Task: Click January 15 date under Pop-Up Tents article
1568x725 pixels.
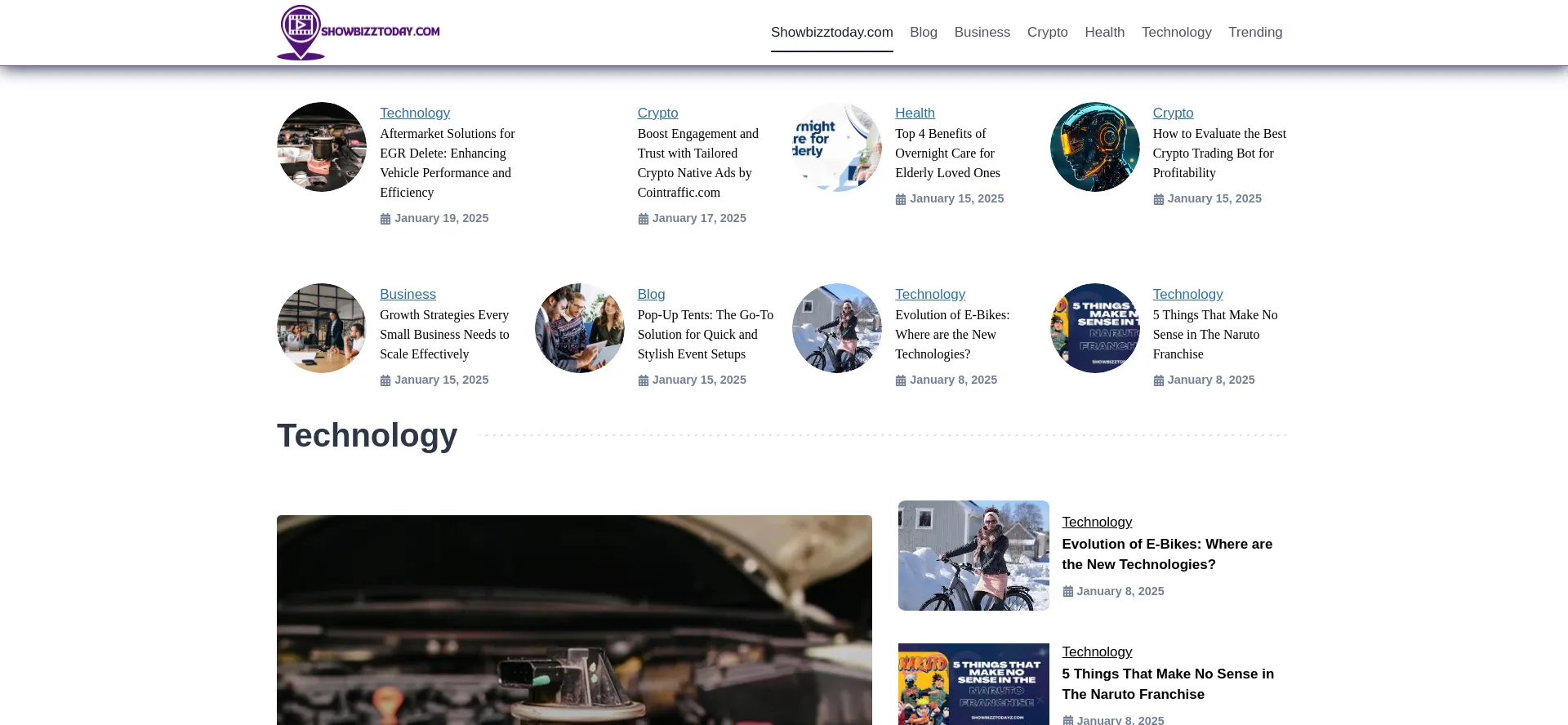Action: [699, 380]
